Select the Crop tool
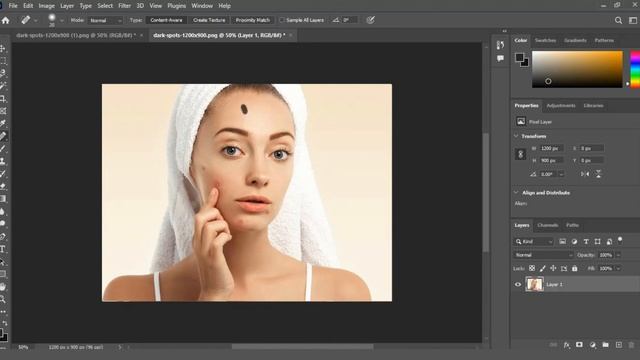Viewport: 640px width, 360px height. point(3,98)
